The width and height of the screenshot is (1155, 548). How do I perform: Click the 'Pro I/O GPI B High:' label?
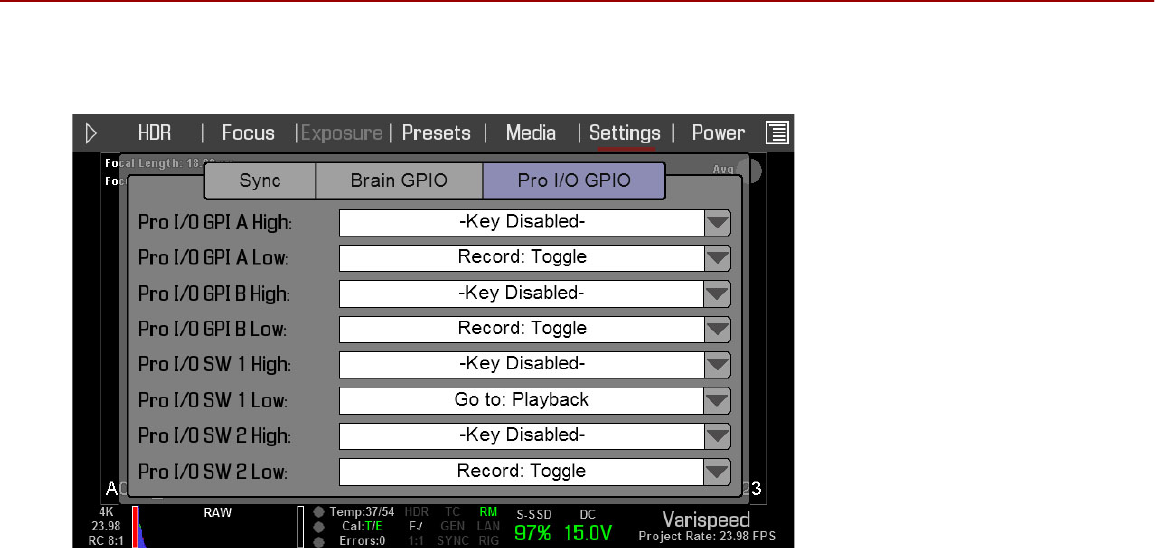pos(214,294)
